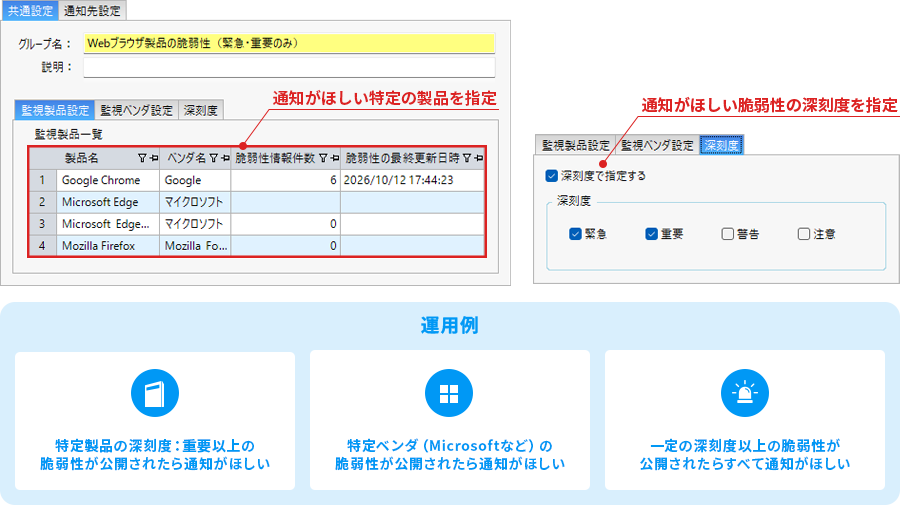Switch to the 共通設定 tab

(x=30, y=10)
